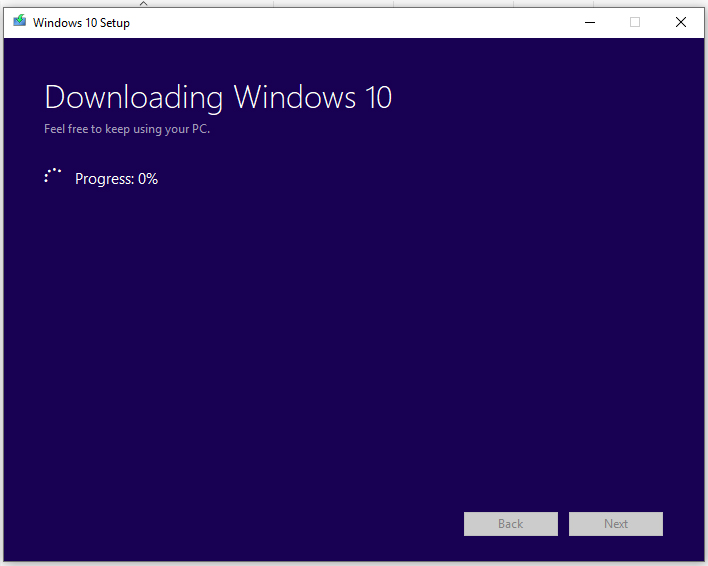
Task: Click the "Progress: 0%" text
Action: click(x=116, y=179)
